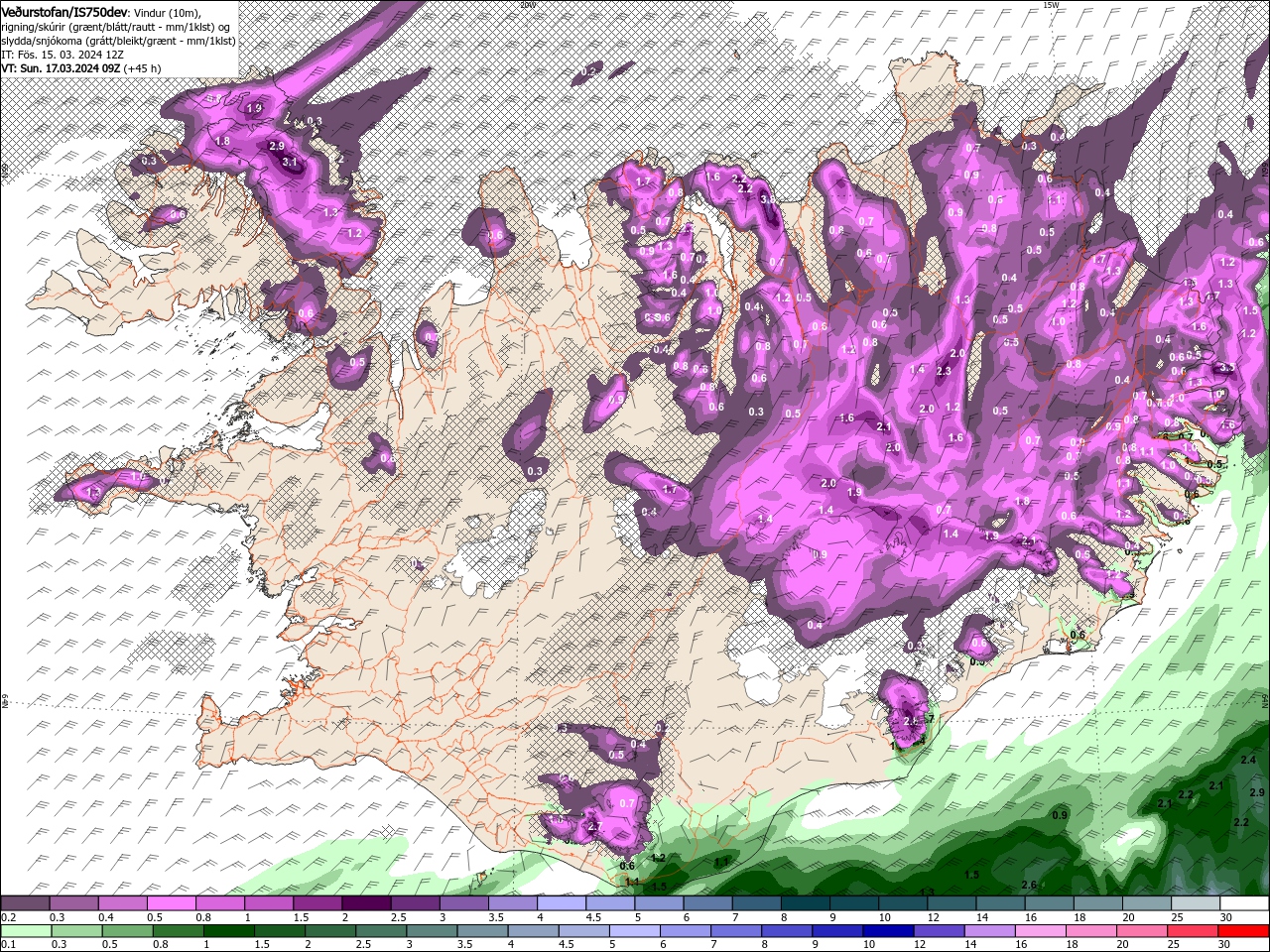Click the deep blue swatch at 10 in rain legend

888,931
